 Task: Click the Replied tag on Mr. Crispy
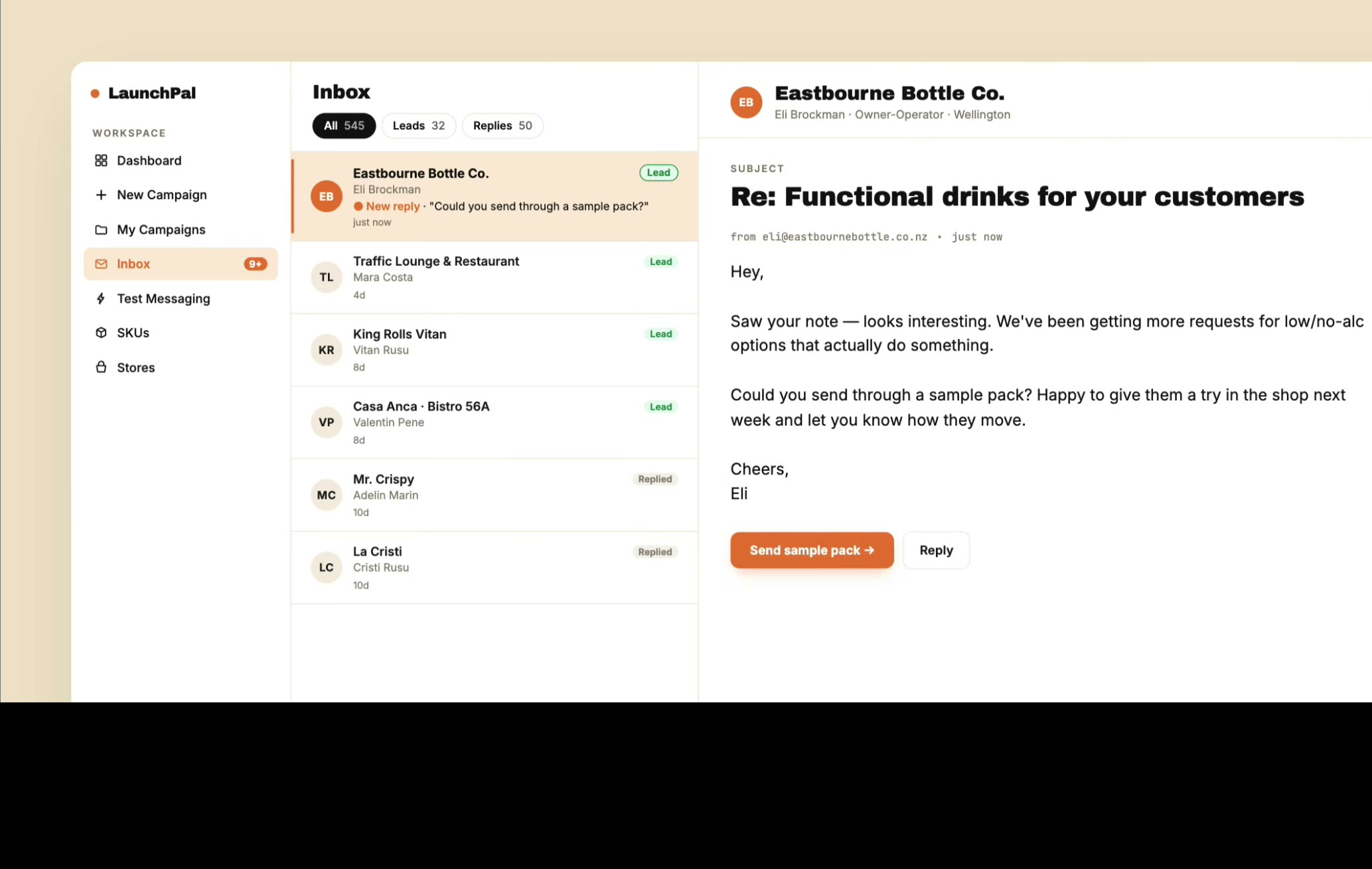point(655,479)
